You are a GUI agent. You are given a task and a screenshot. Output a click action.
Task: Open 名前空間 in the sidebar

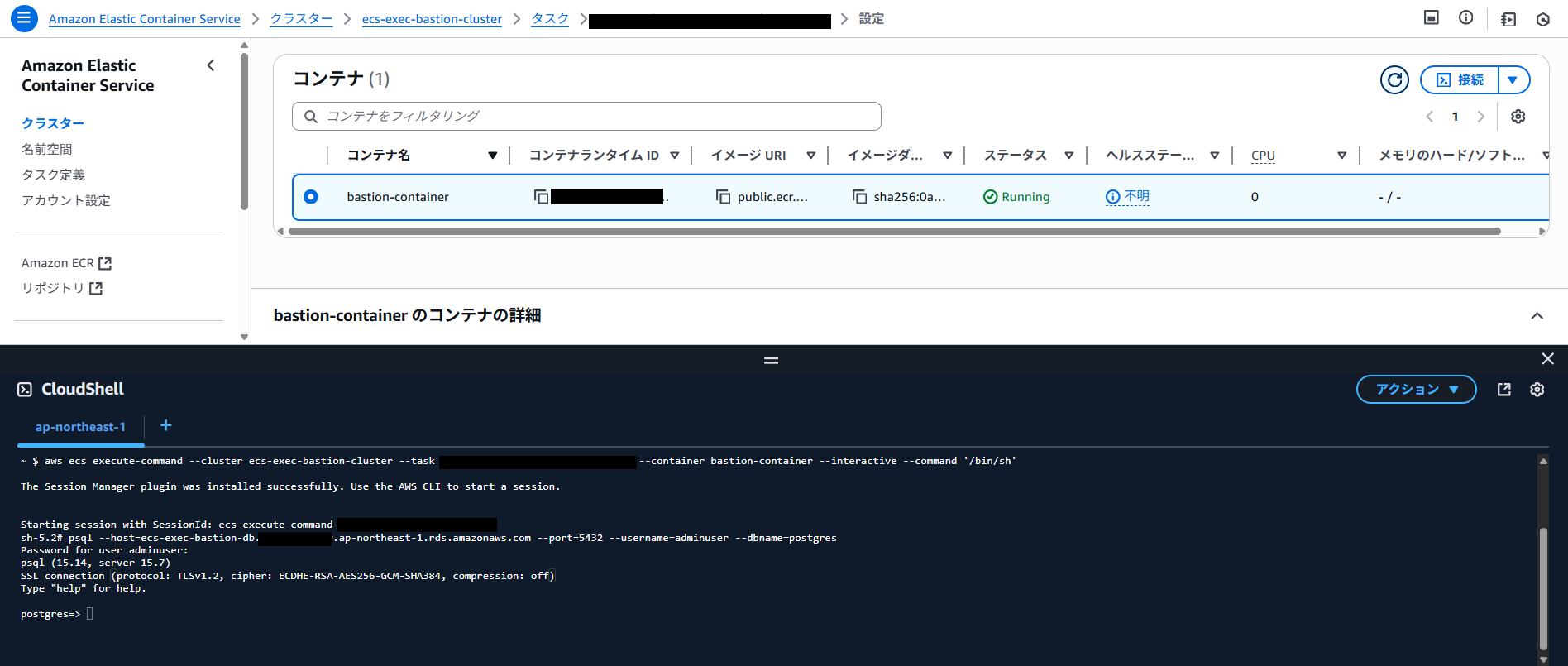click(x=47, y=149)
